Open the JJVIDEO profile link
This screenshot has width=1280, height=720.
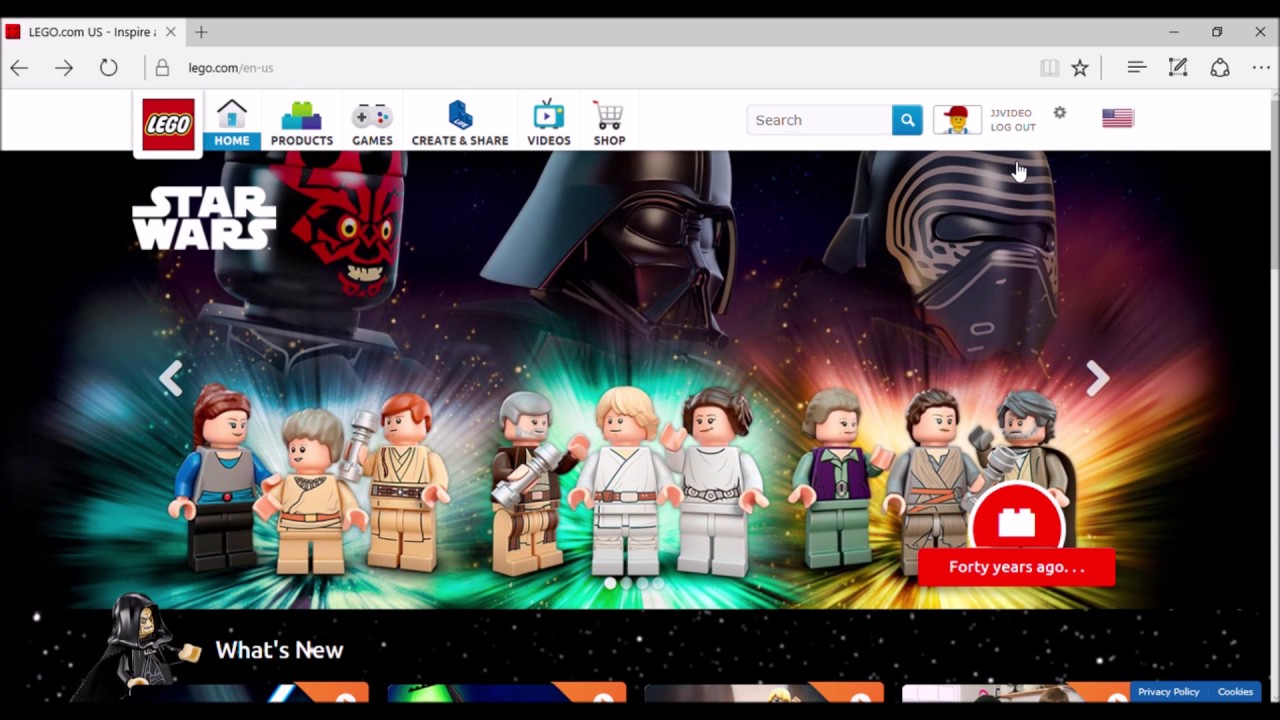coord(1011,113)
